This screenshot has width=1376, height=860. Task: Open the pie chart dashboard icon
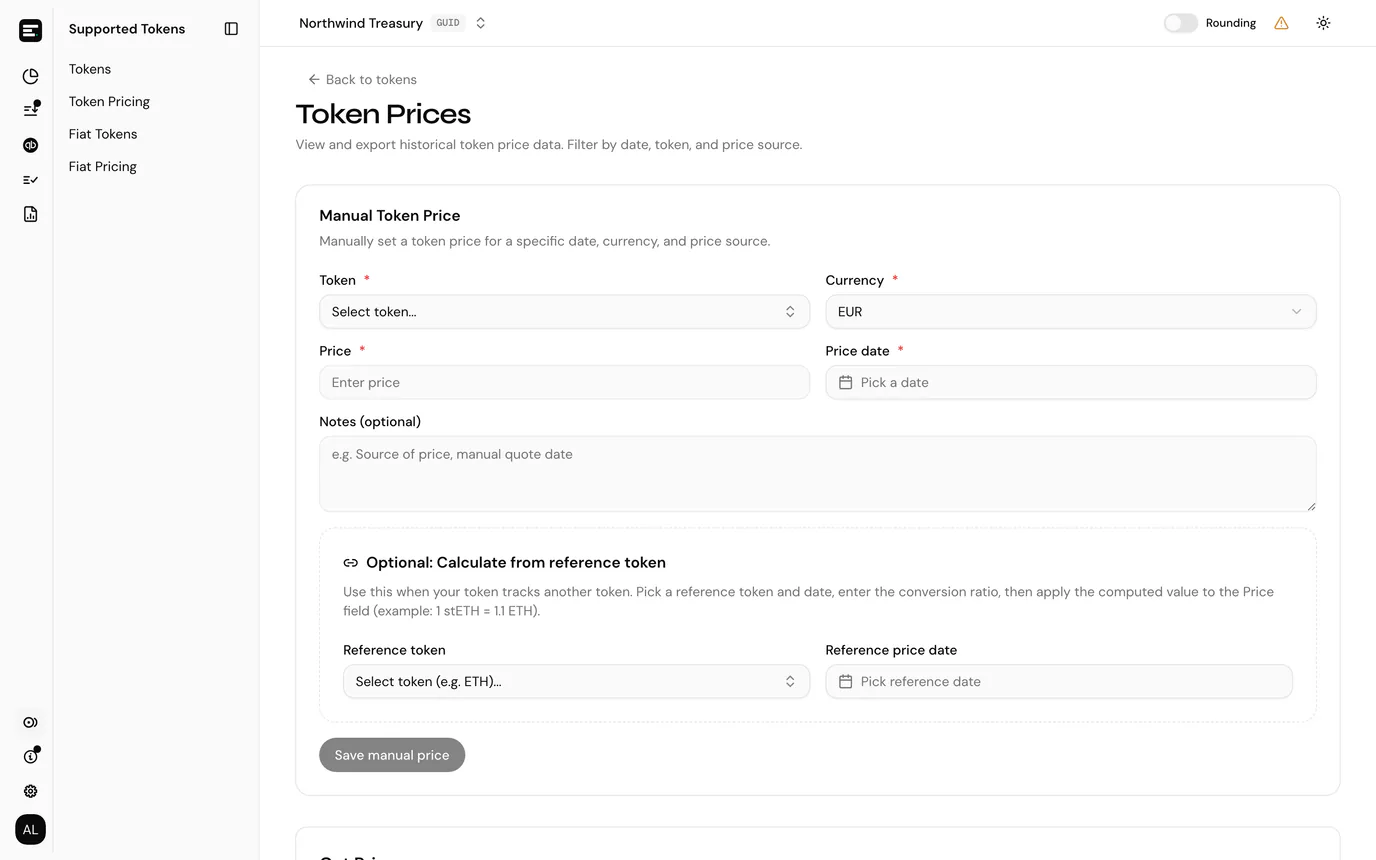click(30, 76)
